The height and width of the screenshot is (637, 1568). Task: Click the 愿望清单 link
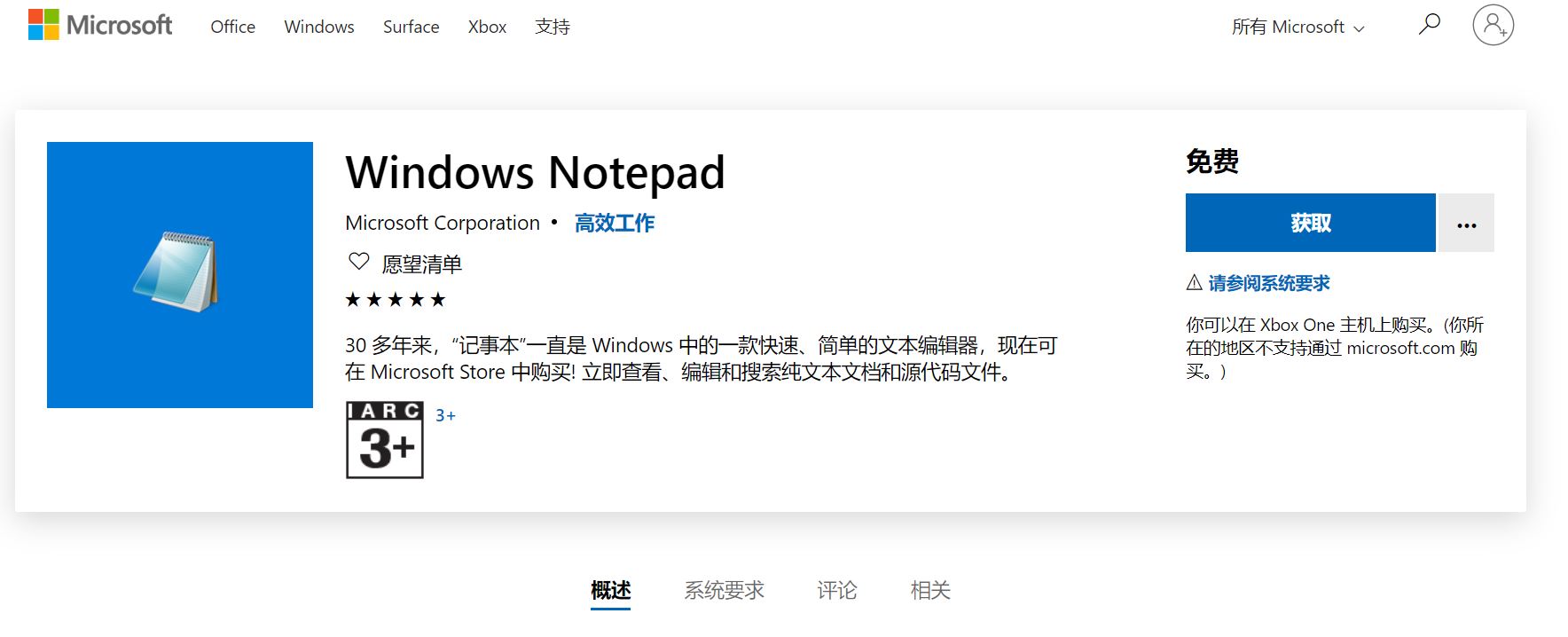coord(422,264)
